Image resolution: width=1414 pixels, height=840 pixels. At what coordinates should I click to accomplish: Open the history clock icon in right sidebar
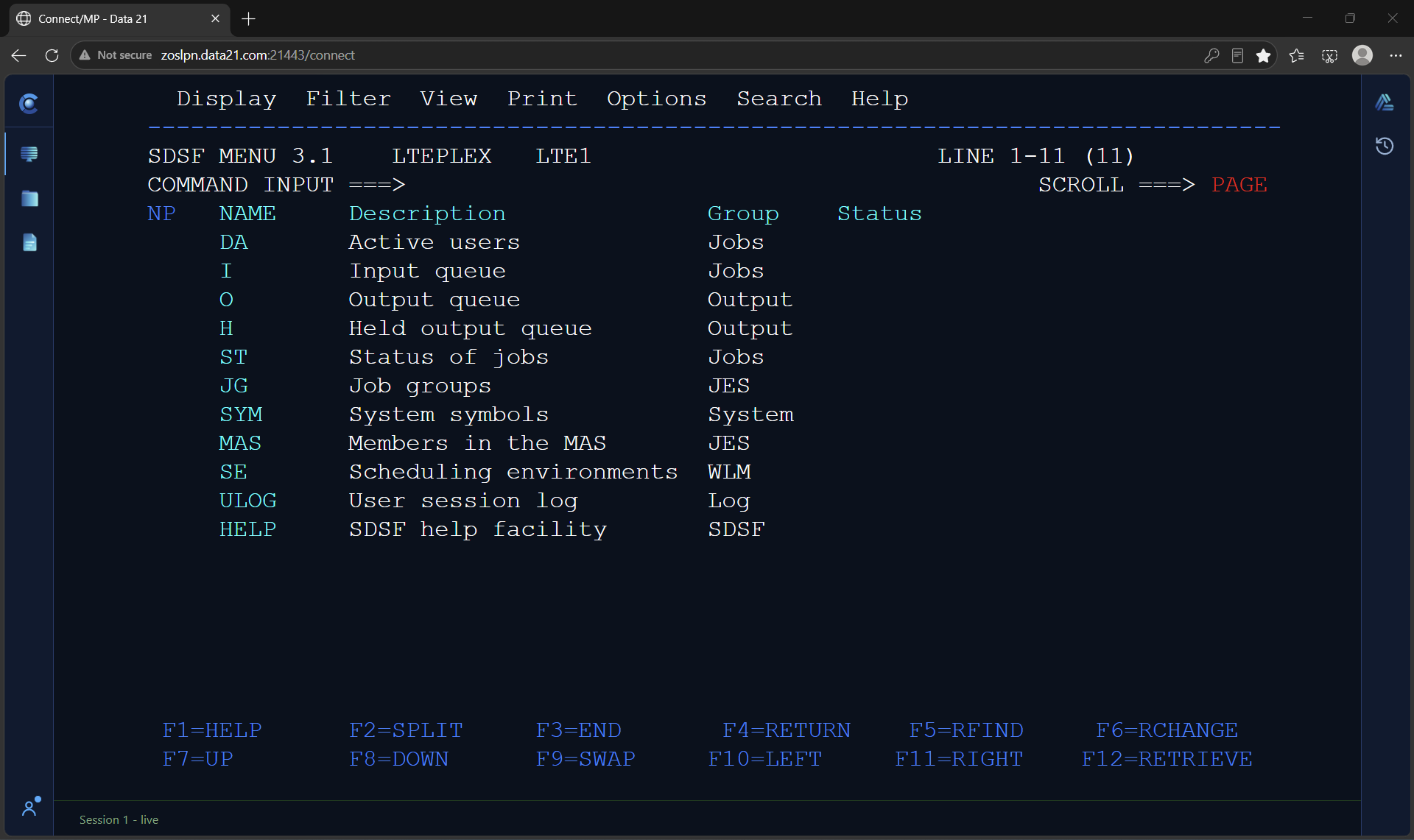tap(1385, 146)
